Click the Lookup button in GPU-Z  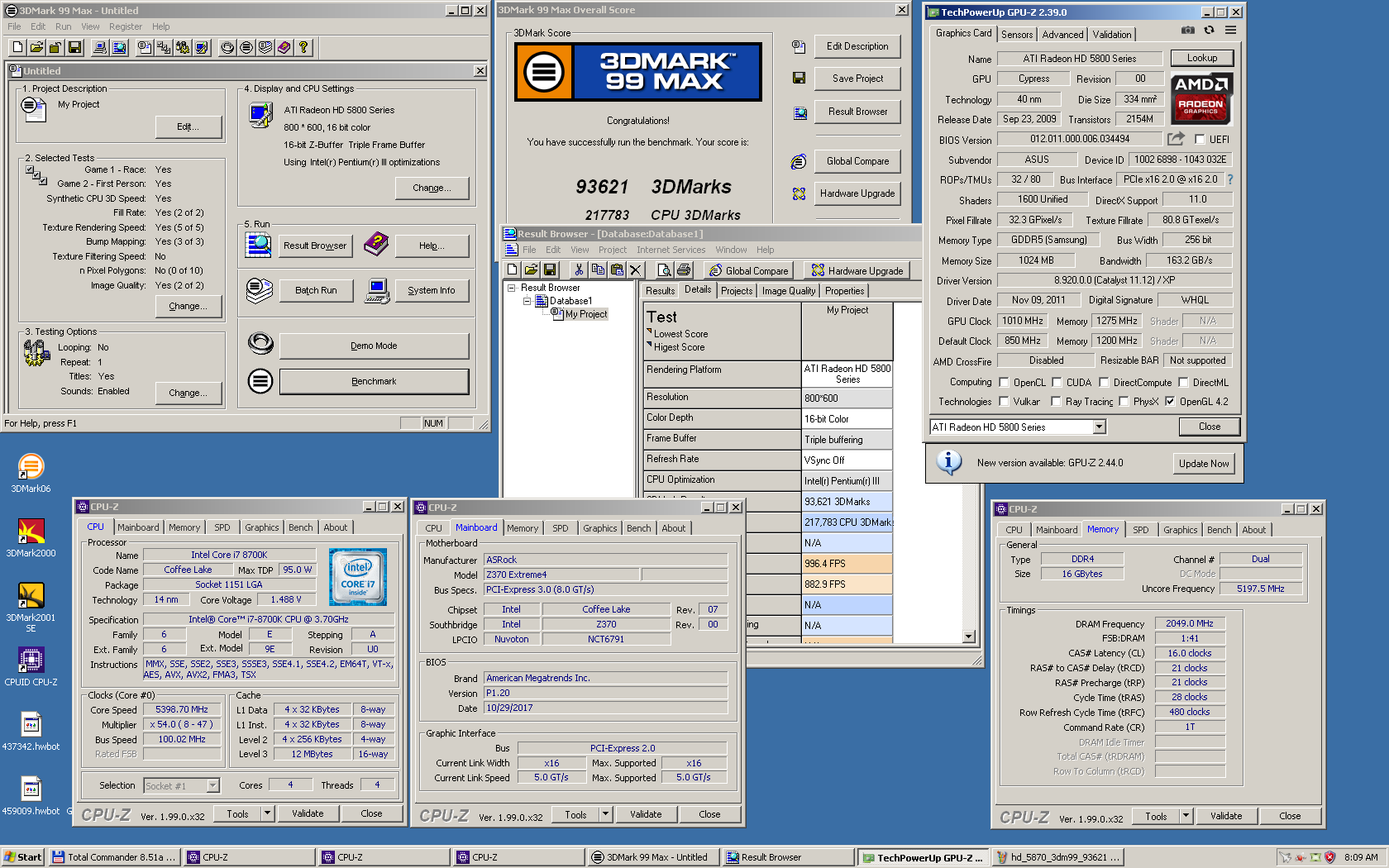click(1202, 58)
